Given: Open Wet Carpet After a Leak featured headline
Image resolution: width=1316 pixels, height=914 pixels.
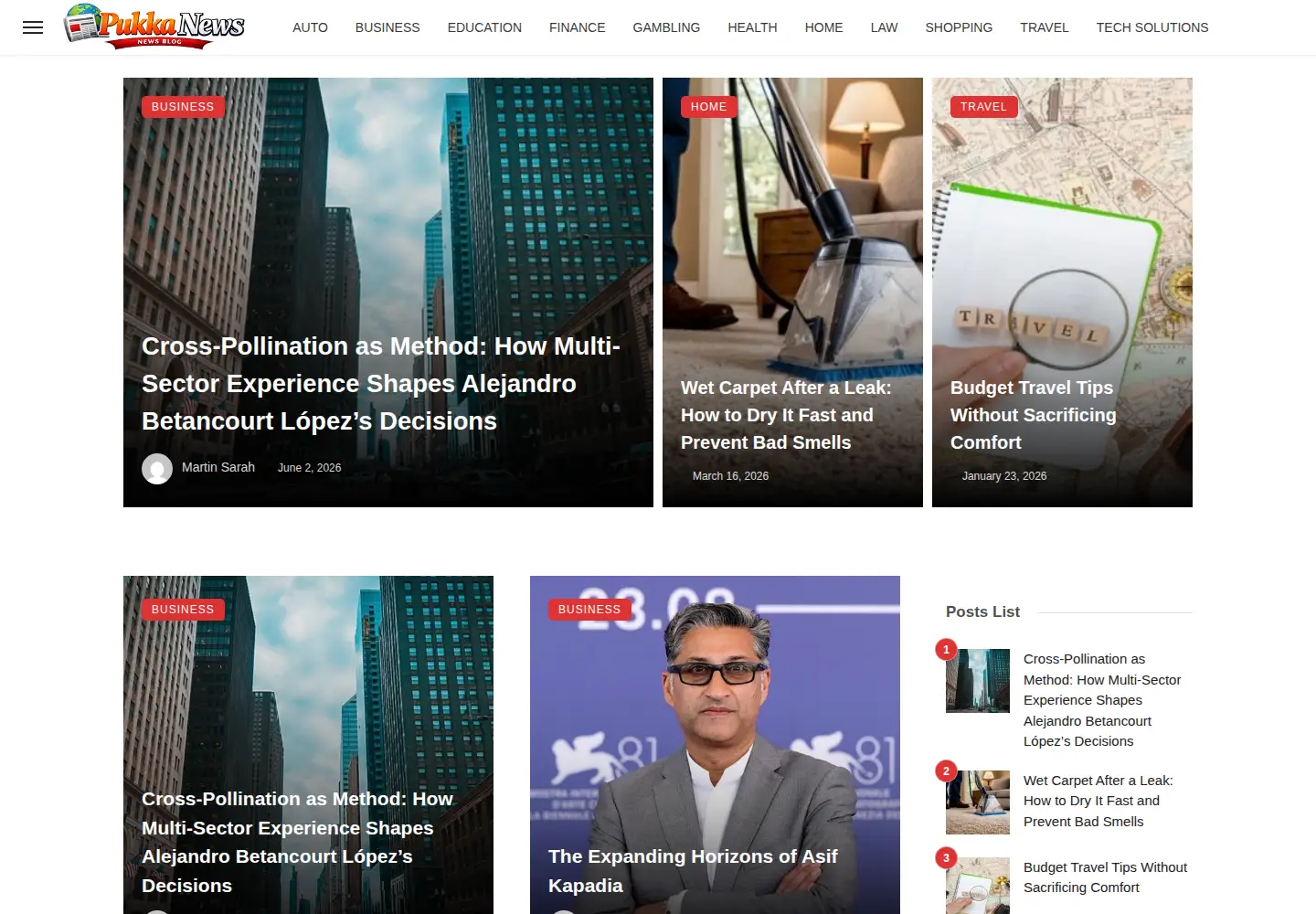Looking at the screenshot, I should (x=786, y=415).
